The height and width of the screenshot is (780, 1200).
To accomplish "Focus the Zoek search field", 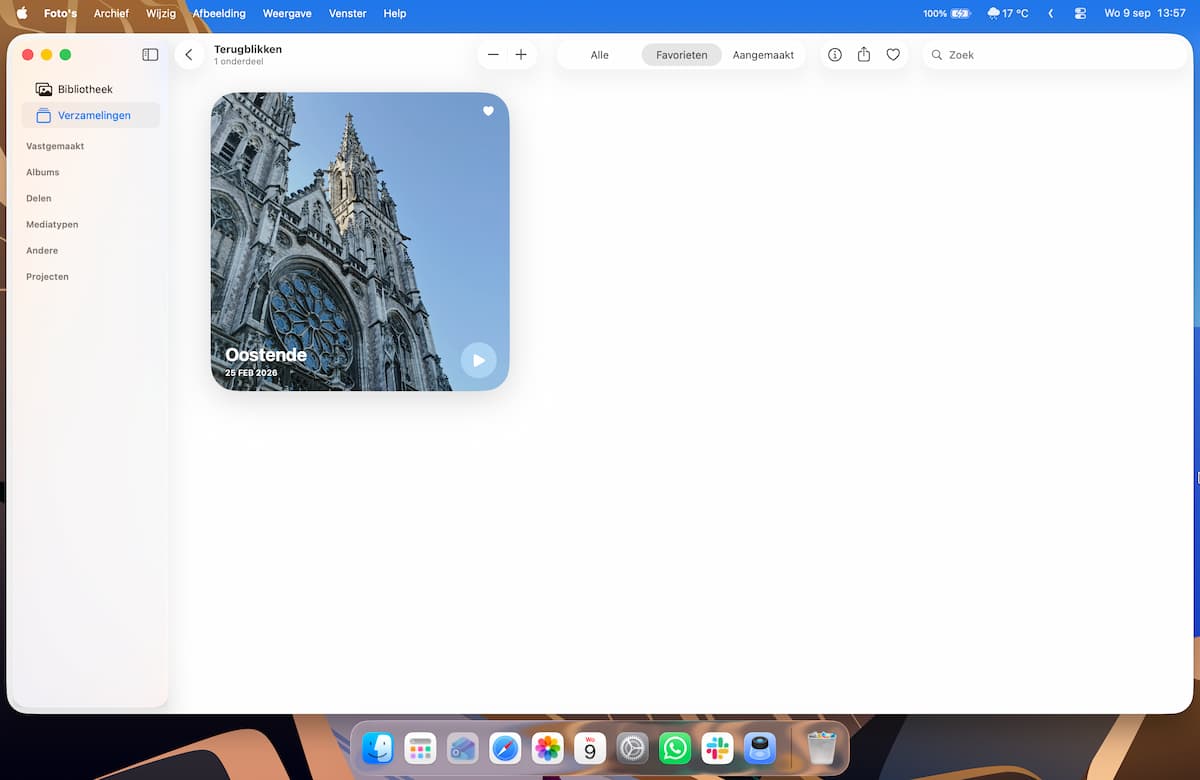I will click(x=1055, y=55).
